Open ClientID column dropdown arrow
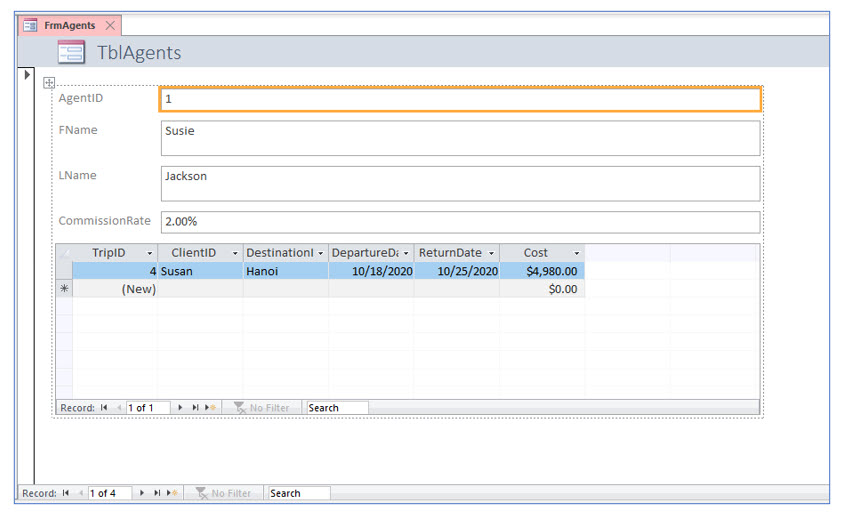The image size is (844, 514). click(235, 253)
